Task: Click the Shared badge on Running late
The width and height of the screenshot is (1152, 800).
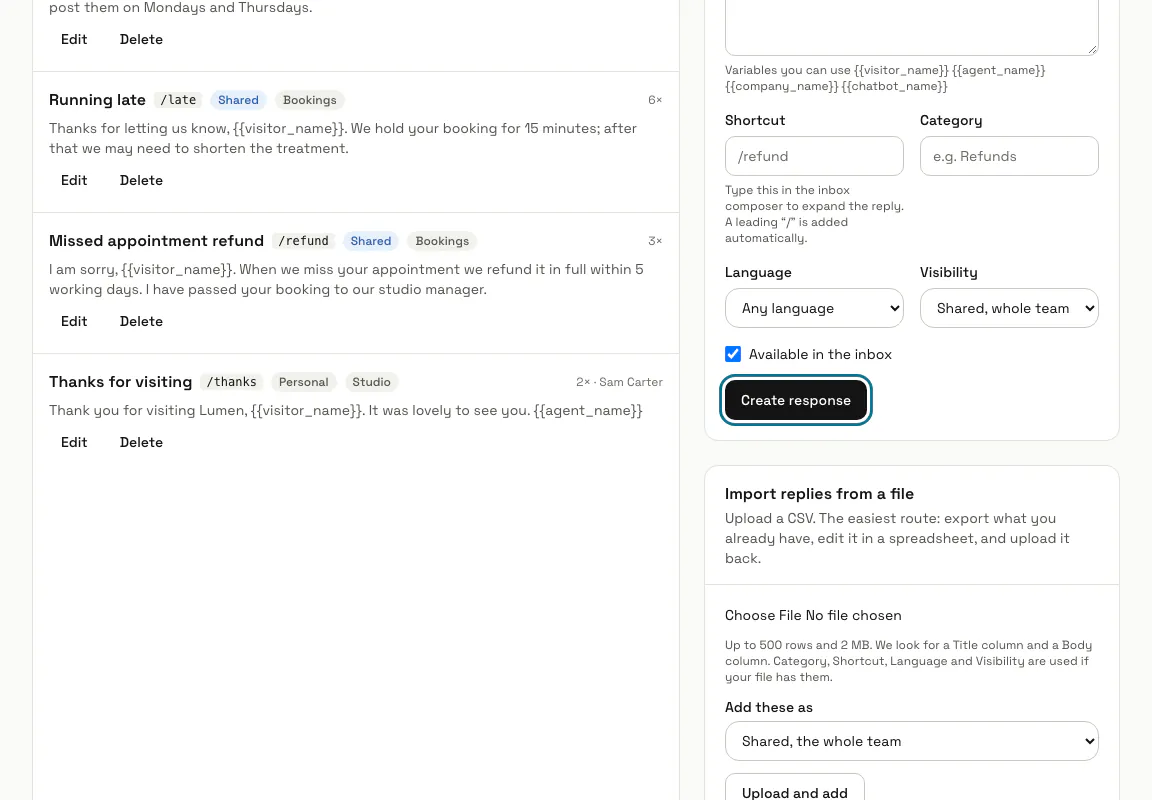Action: click(x=238, y=100)
